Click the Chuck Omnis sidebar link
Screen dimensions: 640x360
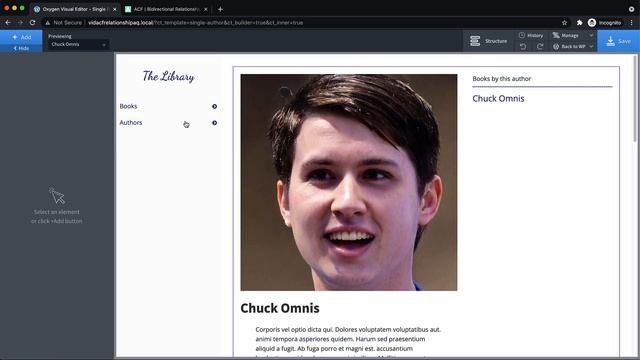pos(498,98)
